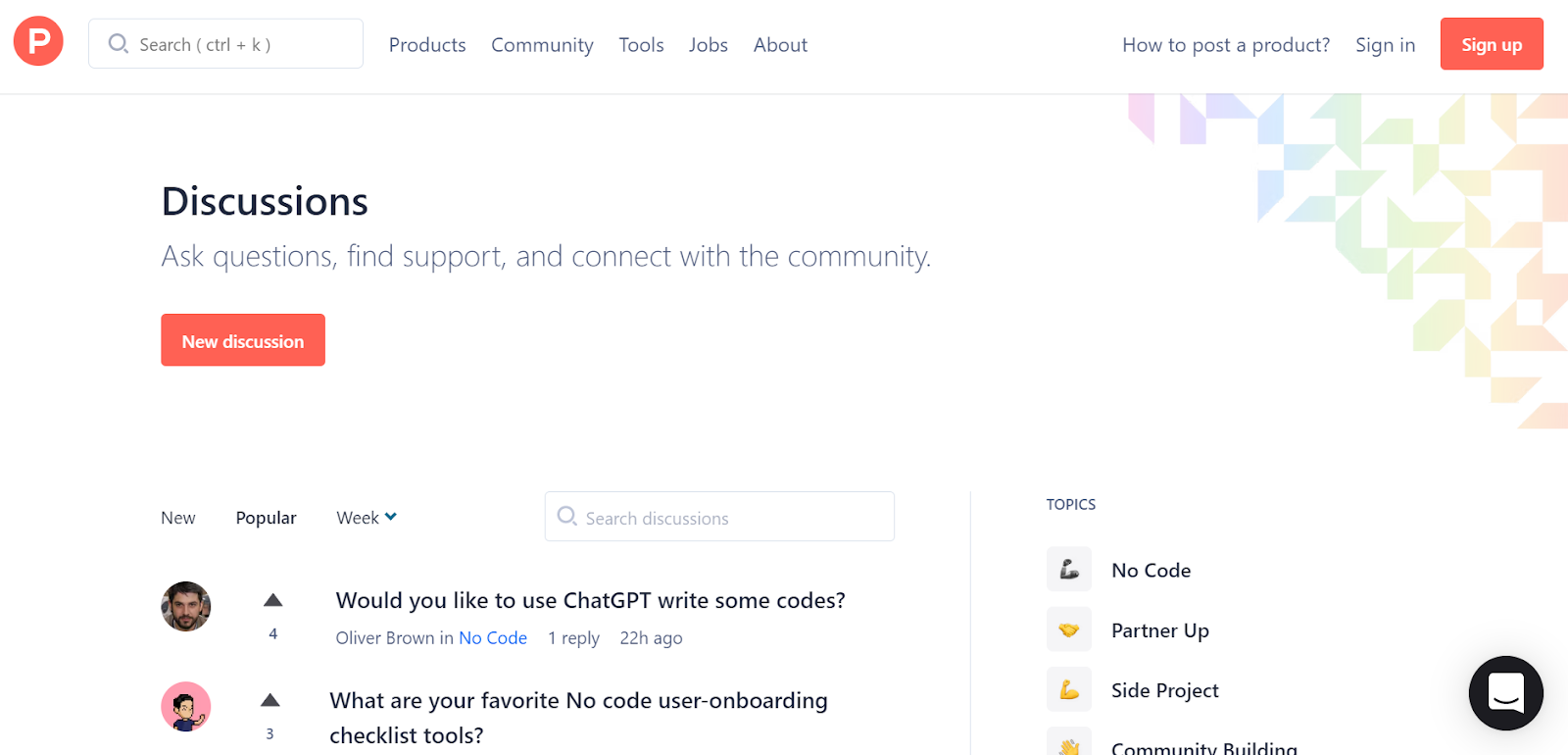
Task: Open the chat support widget icon
Action: 1505,692
